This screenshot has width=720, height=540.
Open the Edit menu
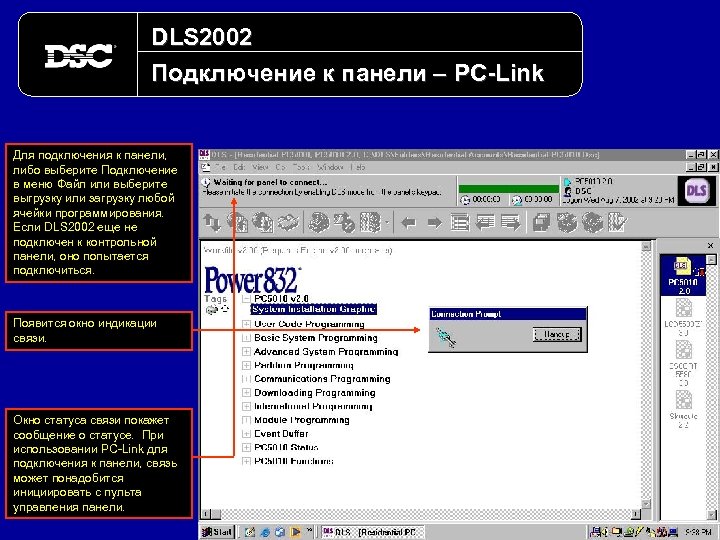click(239, 167)
